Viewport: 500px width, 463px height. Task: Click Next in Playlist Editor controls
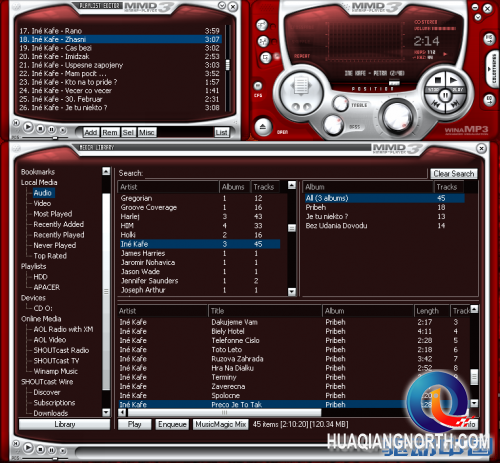(x=62, y=130)
